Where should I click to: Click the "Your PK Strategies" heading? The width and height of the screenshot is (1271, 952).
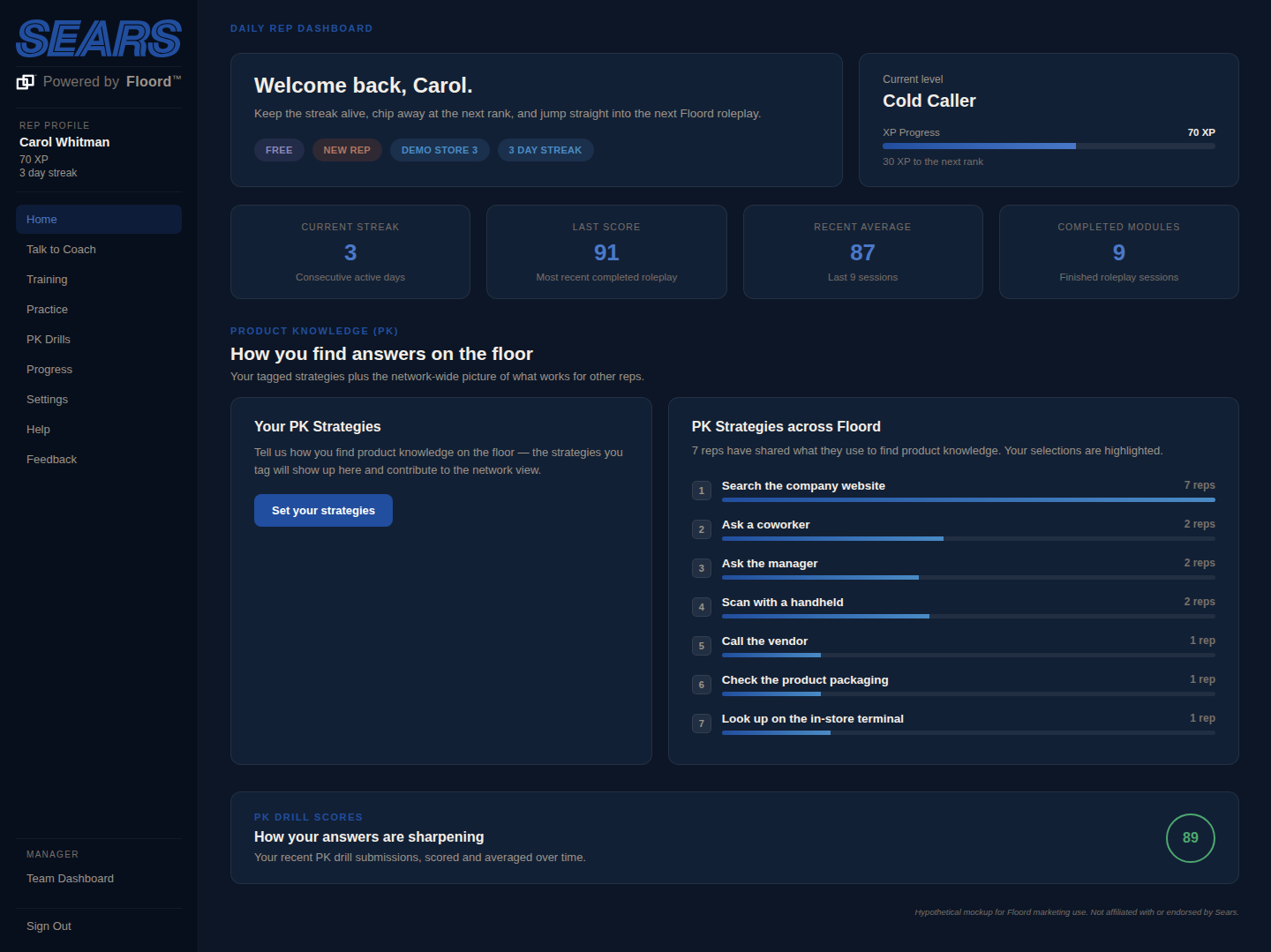[318, 427]
